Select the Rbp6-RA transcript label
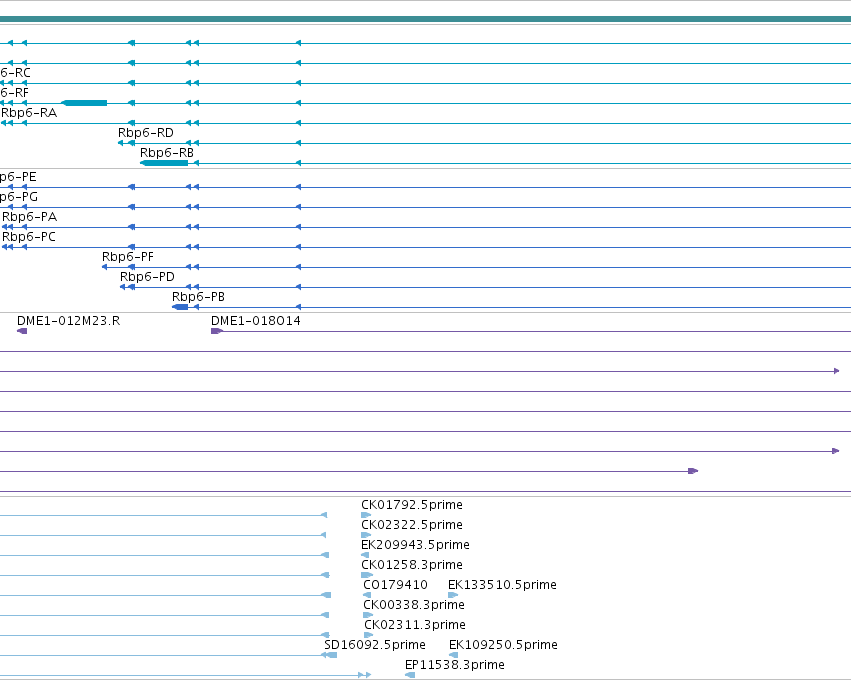Screen dimensions: 851x680 [x=29, y=113]
